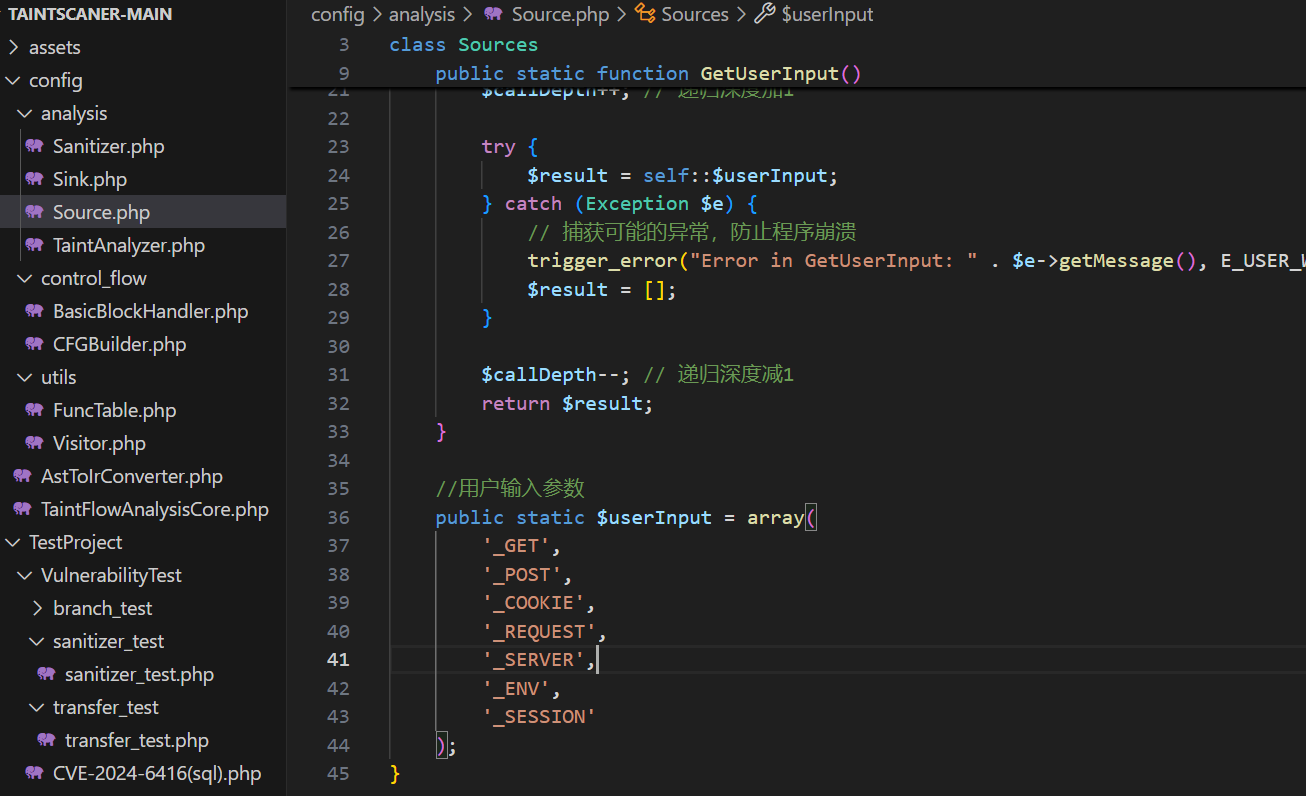Open Visitor.php in the explorer

pos(99,443)
